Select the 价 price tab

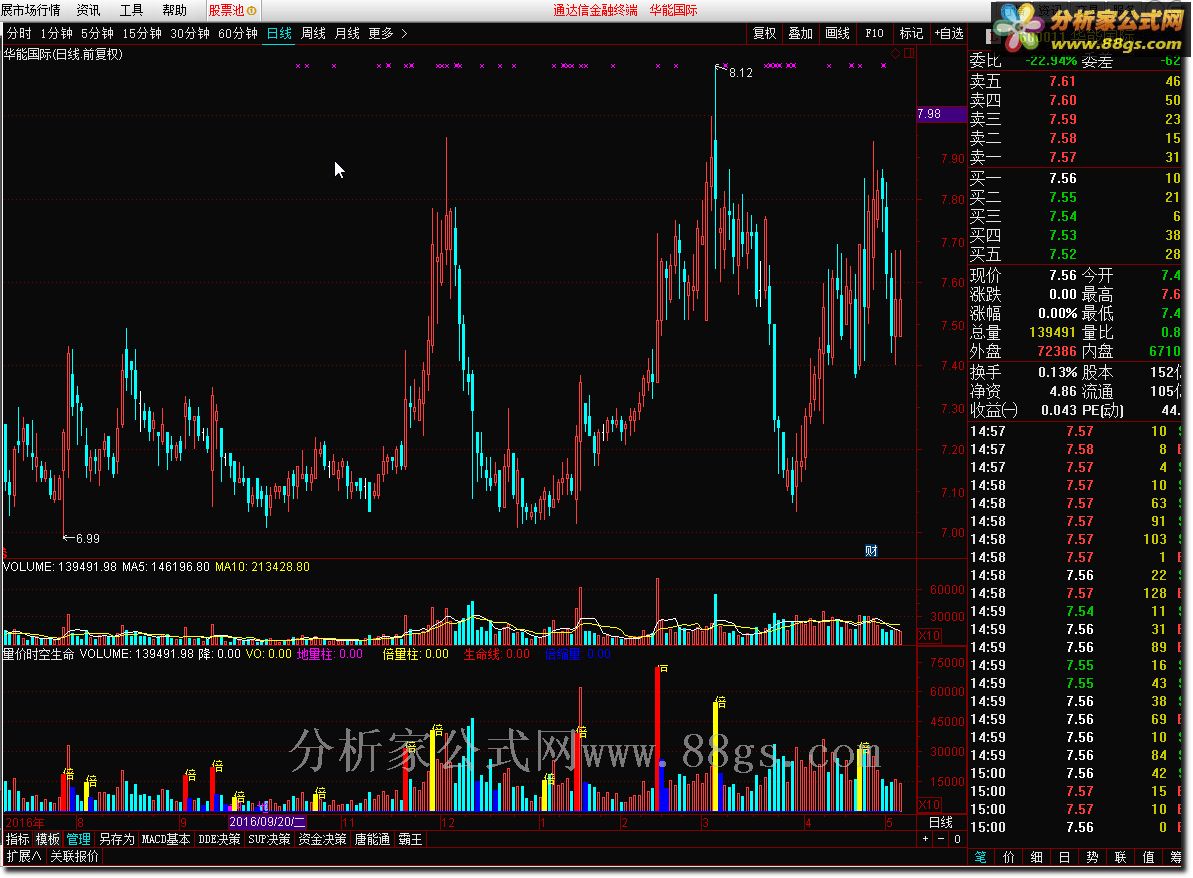(x=1009, y=857)
